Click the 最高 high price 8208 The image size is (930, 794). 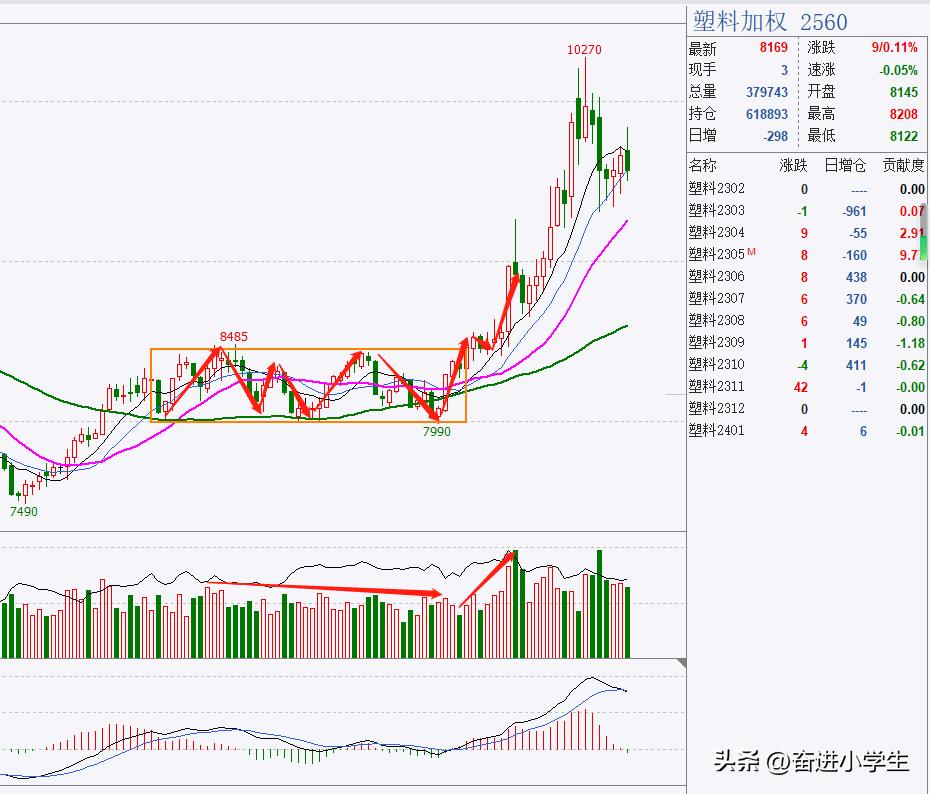(x=904, y=114)
